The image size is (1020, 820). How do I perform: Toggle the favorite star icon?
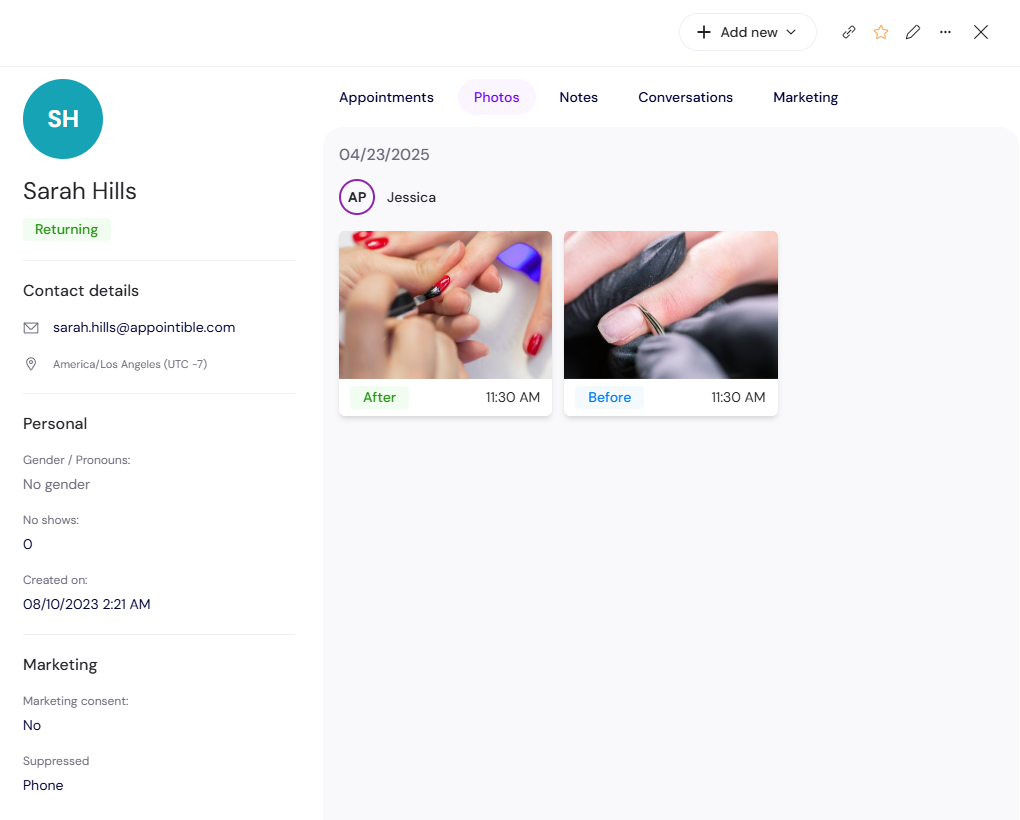pos(881,32)
